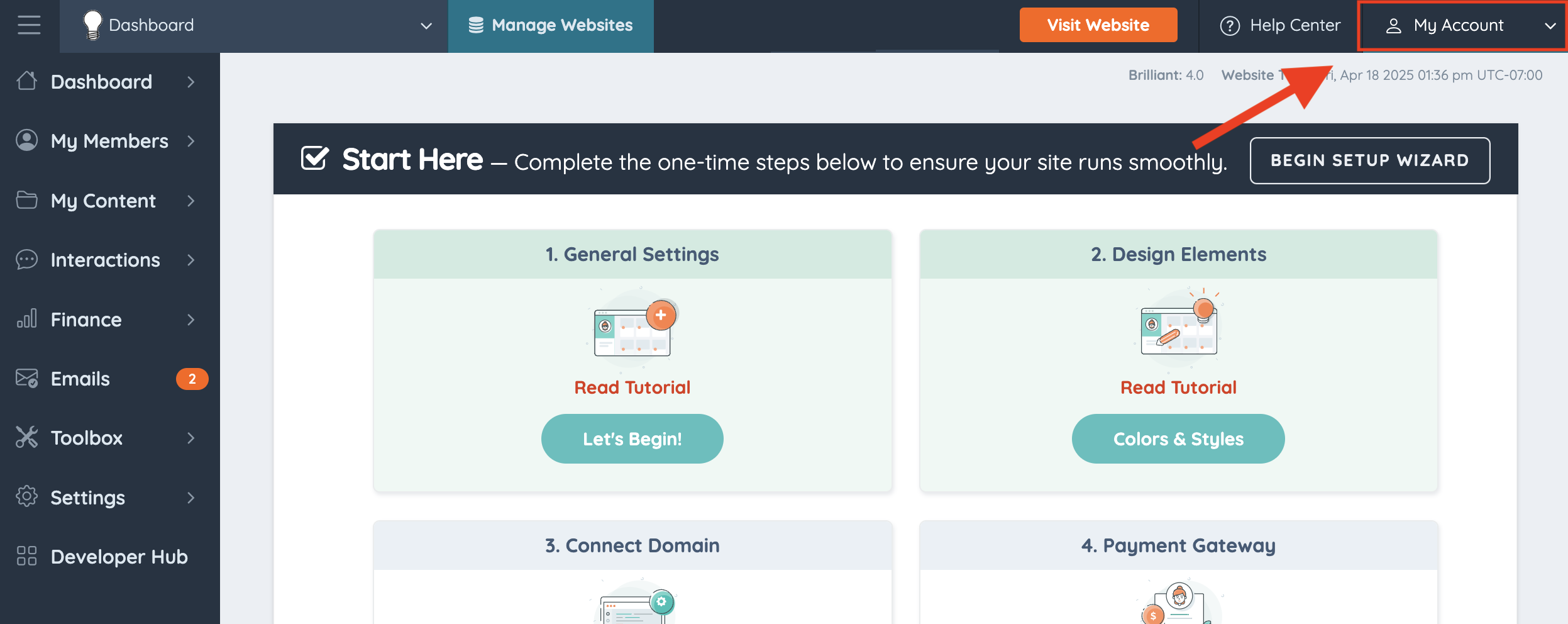Viewport: 1568px width, 624px height.
Task: Click the Brilliant: 4.0 version text
Action: click(1166, 75)
